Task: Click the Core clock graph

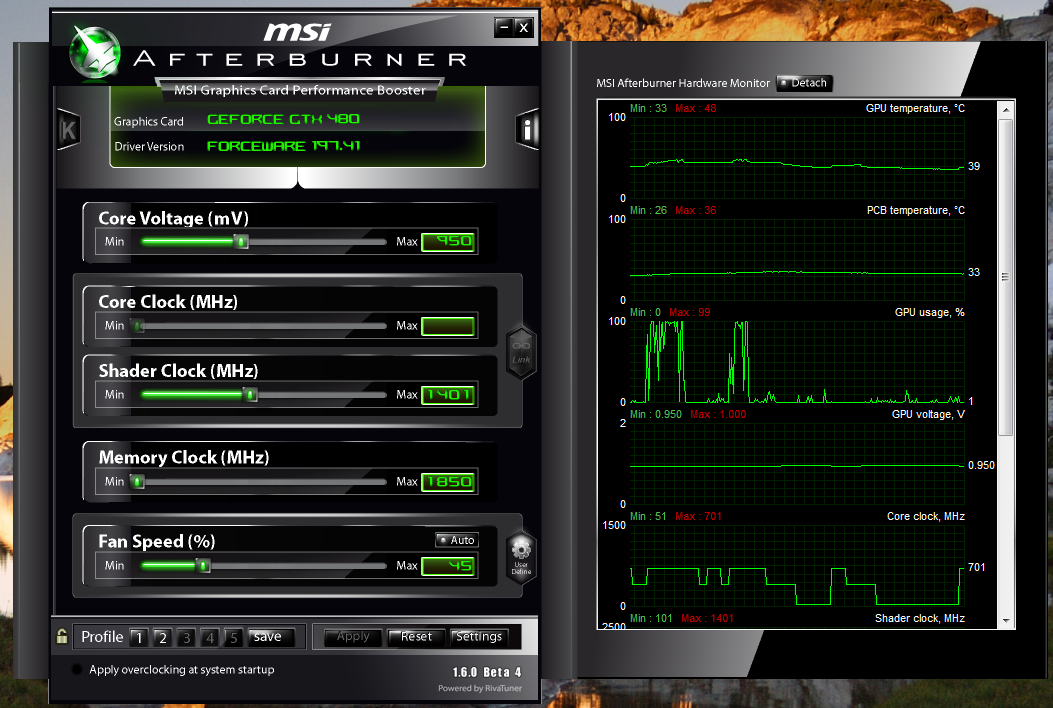Action: 797,566
